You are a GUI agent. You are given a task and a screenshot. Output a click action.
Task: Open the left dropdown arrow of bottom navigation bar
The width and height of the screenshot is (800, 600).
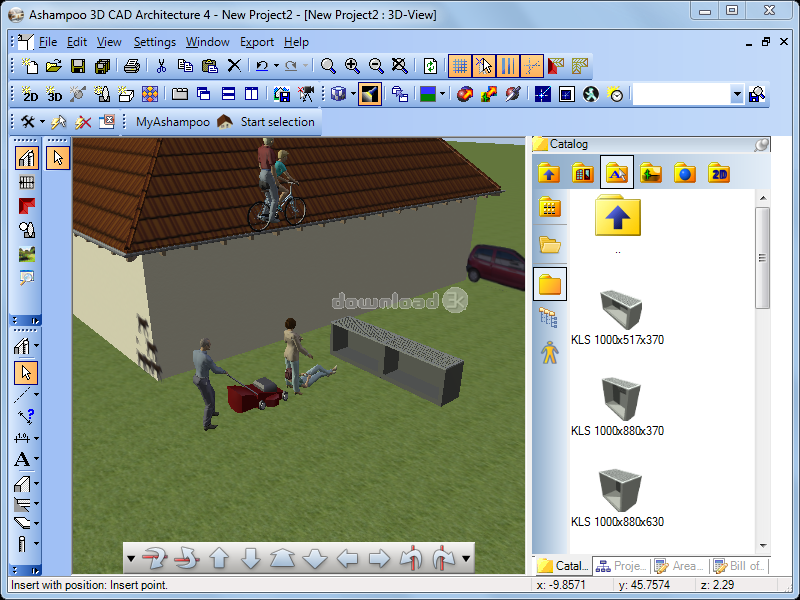[x=131, y=558]
